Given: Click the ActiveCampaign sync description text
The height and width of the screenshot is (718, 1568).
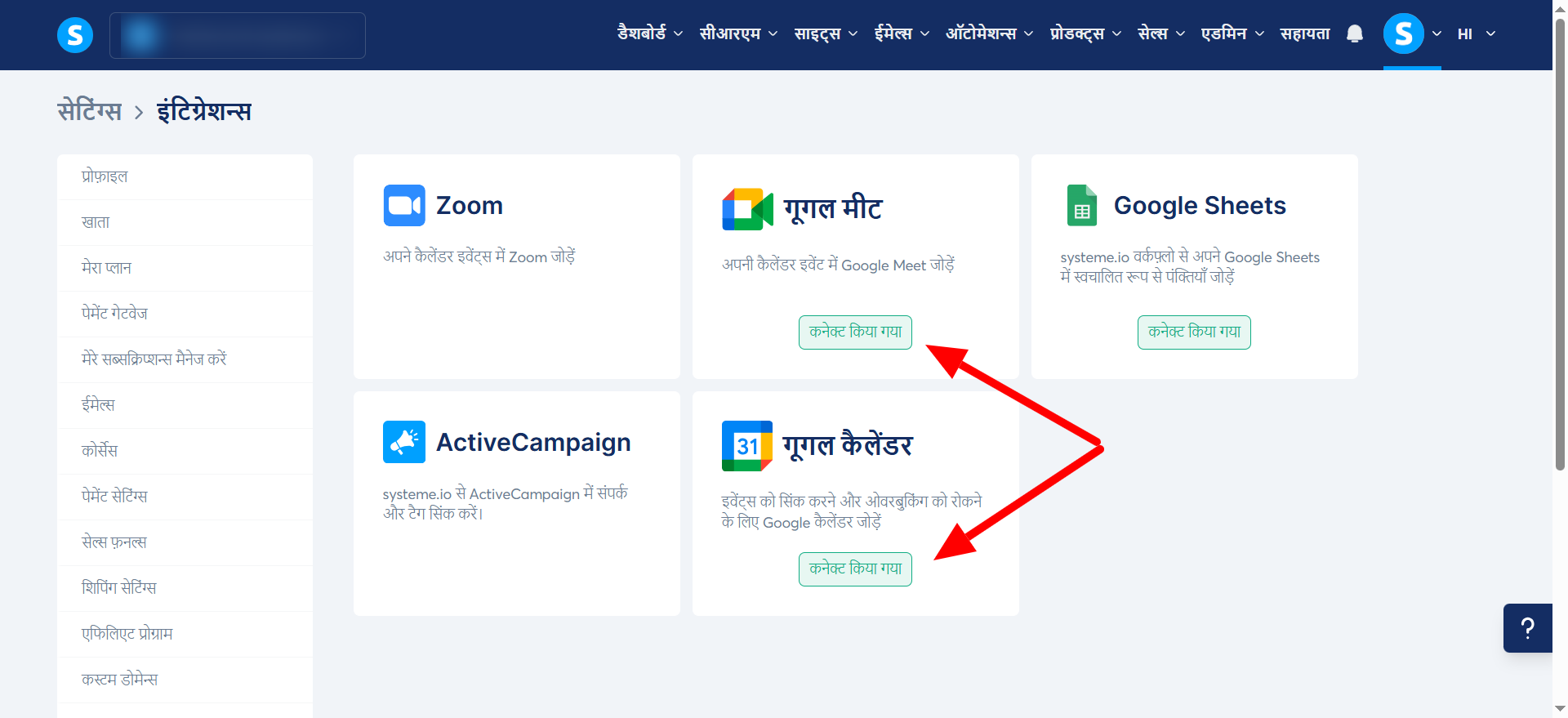Looking at the screenshot, I should point(506,503).
